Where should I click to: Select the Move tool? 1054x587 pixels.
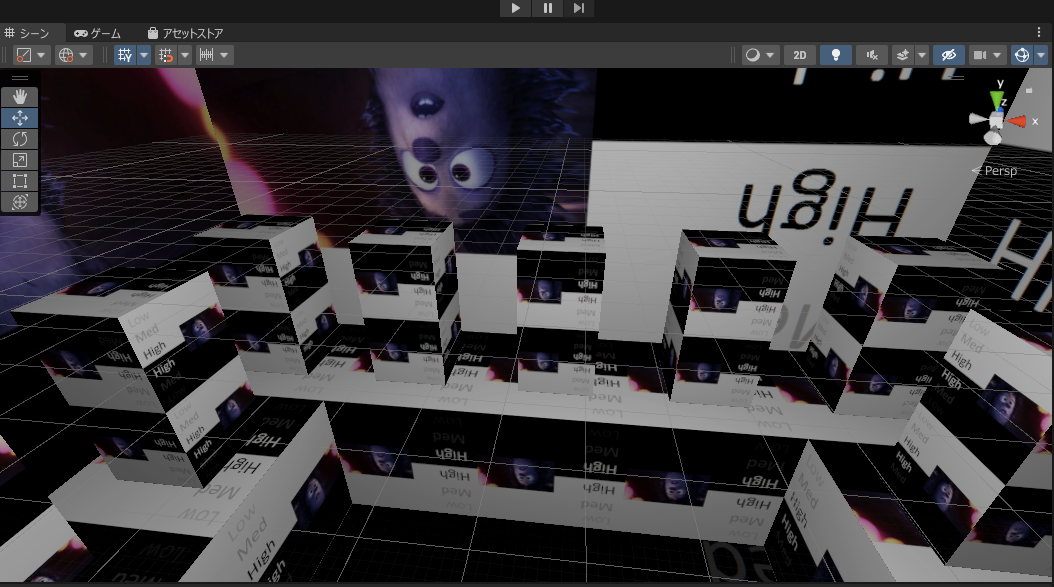(x=19, y=118)
